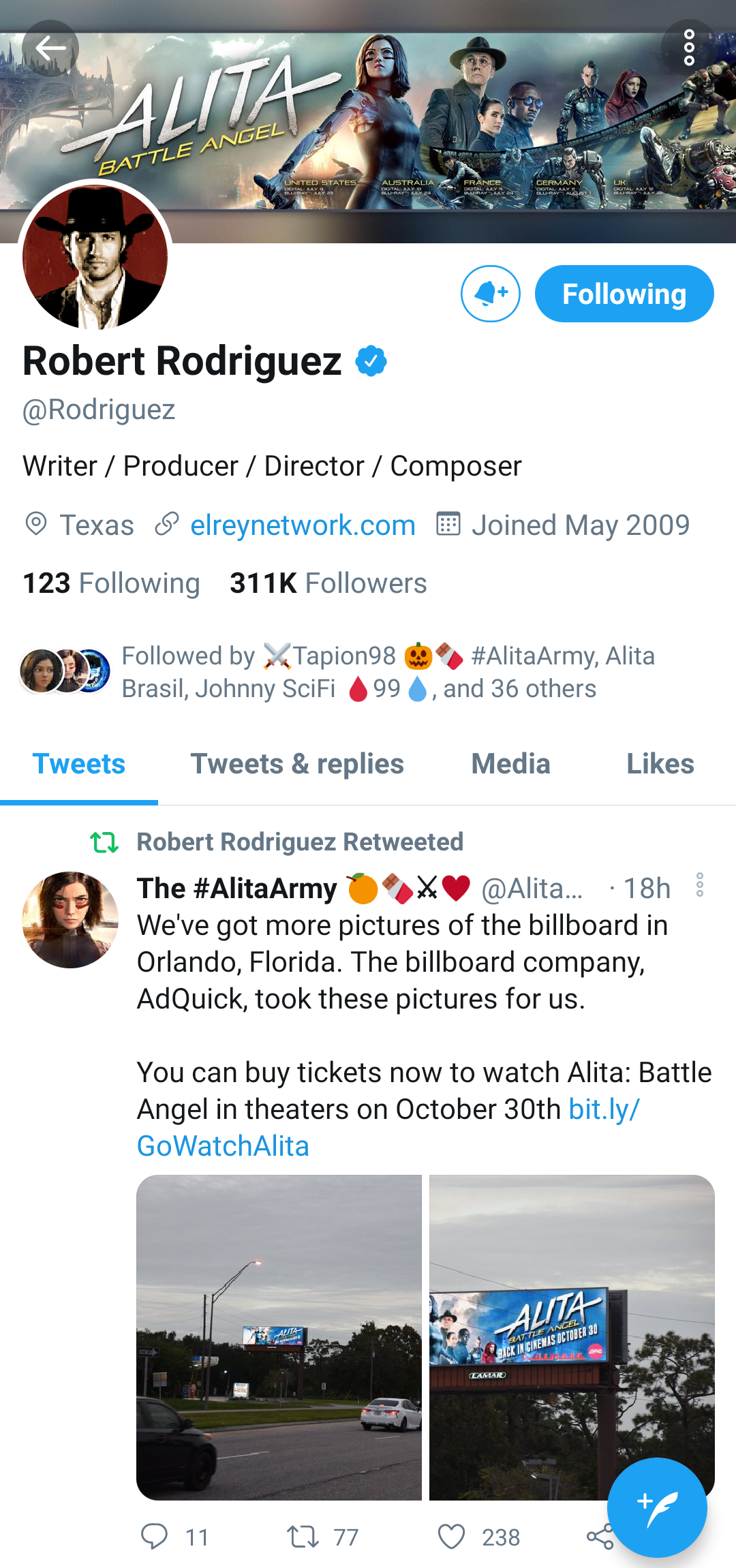Open the bit.ly/GoWatchAlita link

pos(388,1128)
